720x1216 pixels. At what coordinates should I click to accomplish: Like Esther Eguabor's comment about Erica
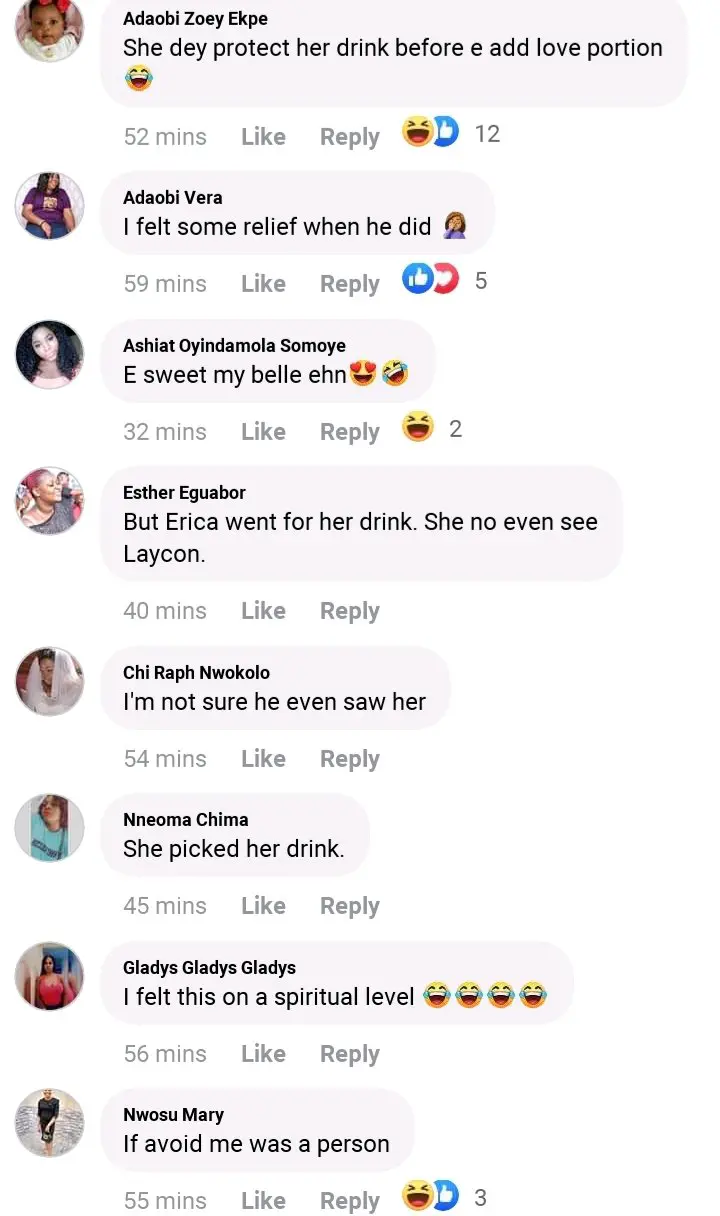pos(263,611)
